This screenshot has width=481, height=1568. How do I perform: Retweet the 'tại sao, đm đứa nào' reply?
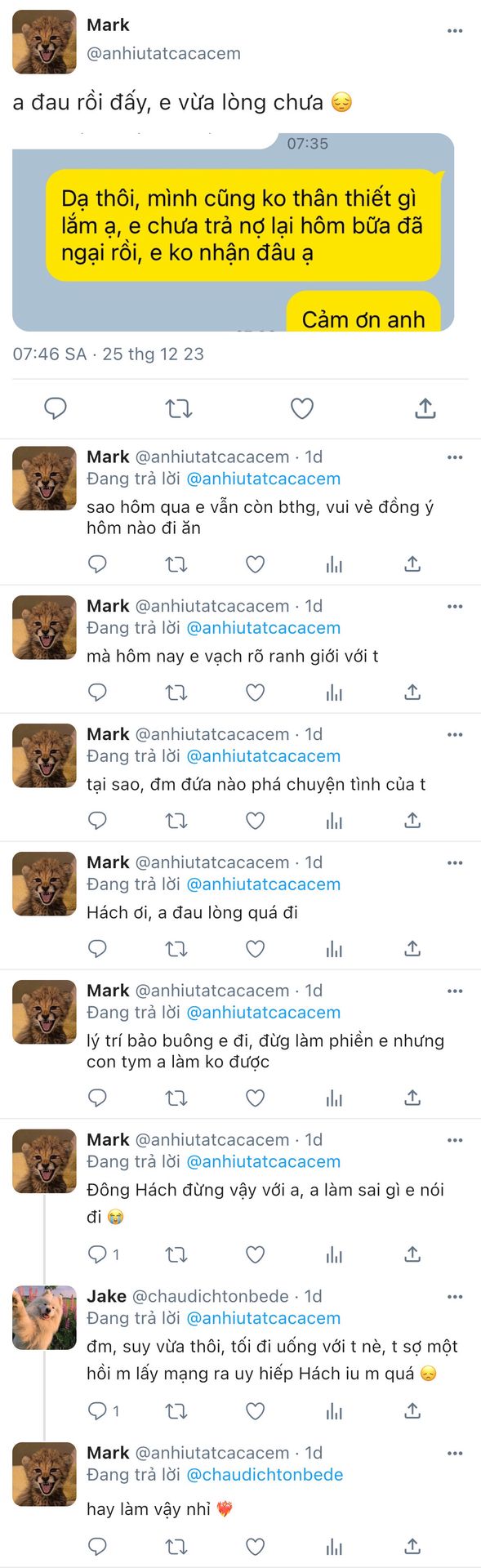(176, 820)
